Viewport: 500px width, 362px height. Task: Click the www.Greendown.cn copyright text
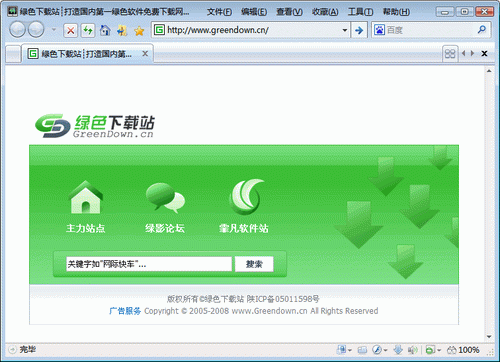coord(269,311)
